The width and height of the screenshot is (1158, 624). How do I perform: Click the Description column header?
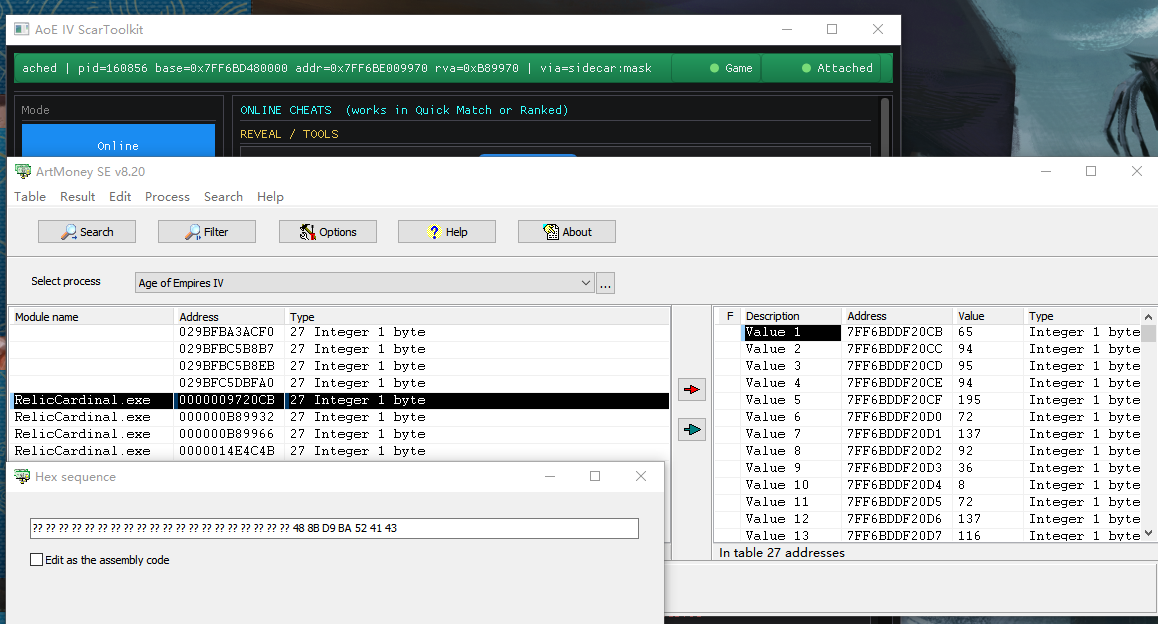(x=791, y=315)
